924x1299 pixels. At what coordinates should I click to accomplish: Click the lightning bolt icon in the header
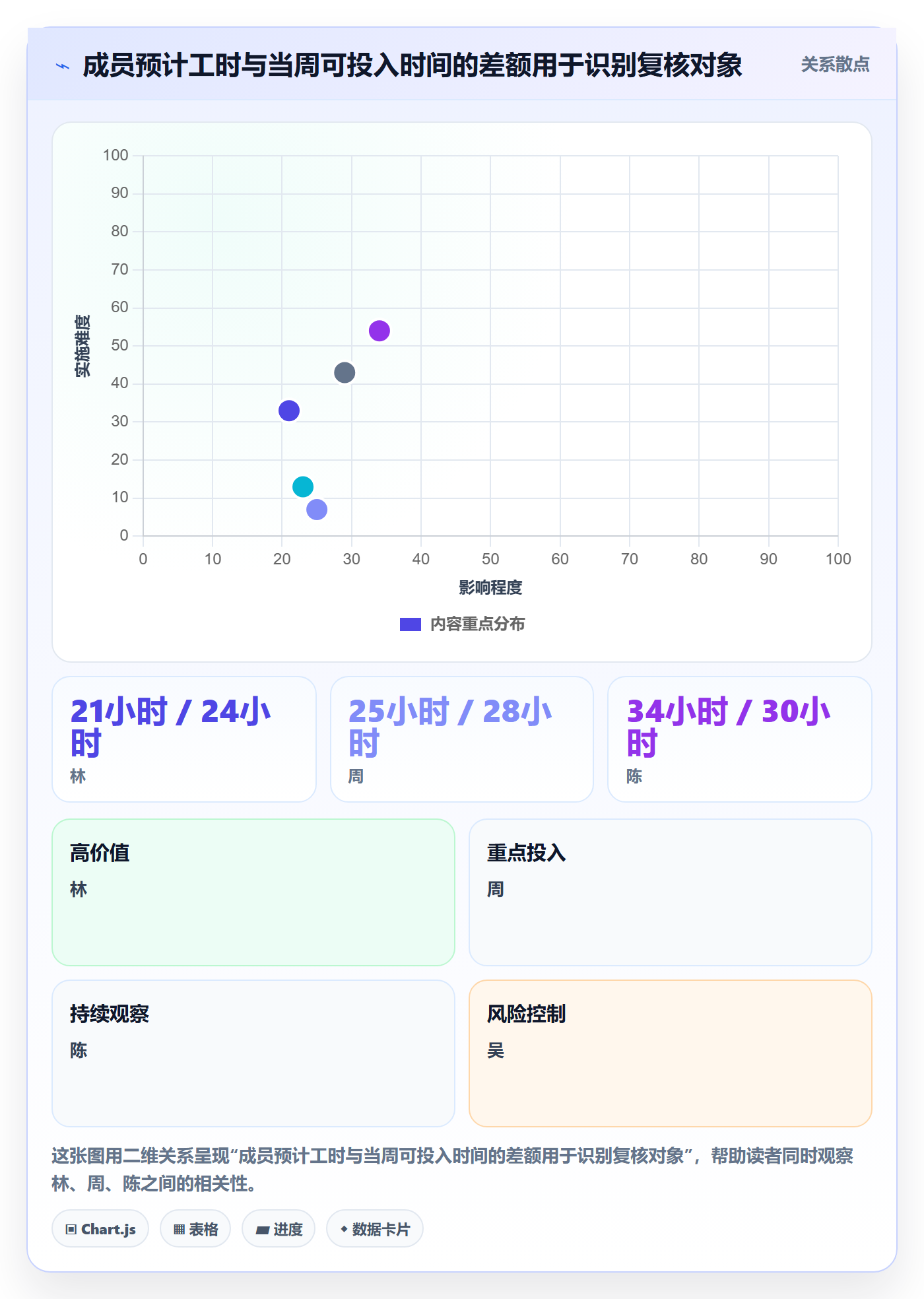(x=63, y=66)
